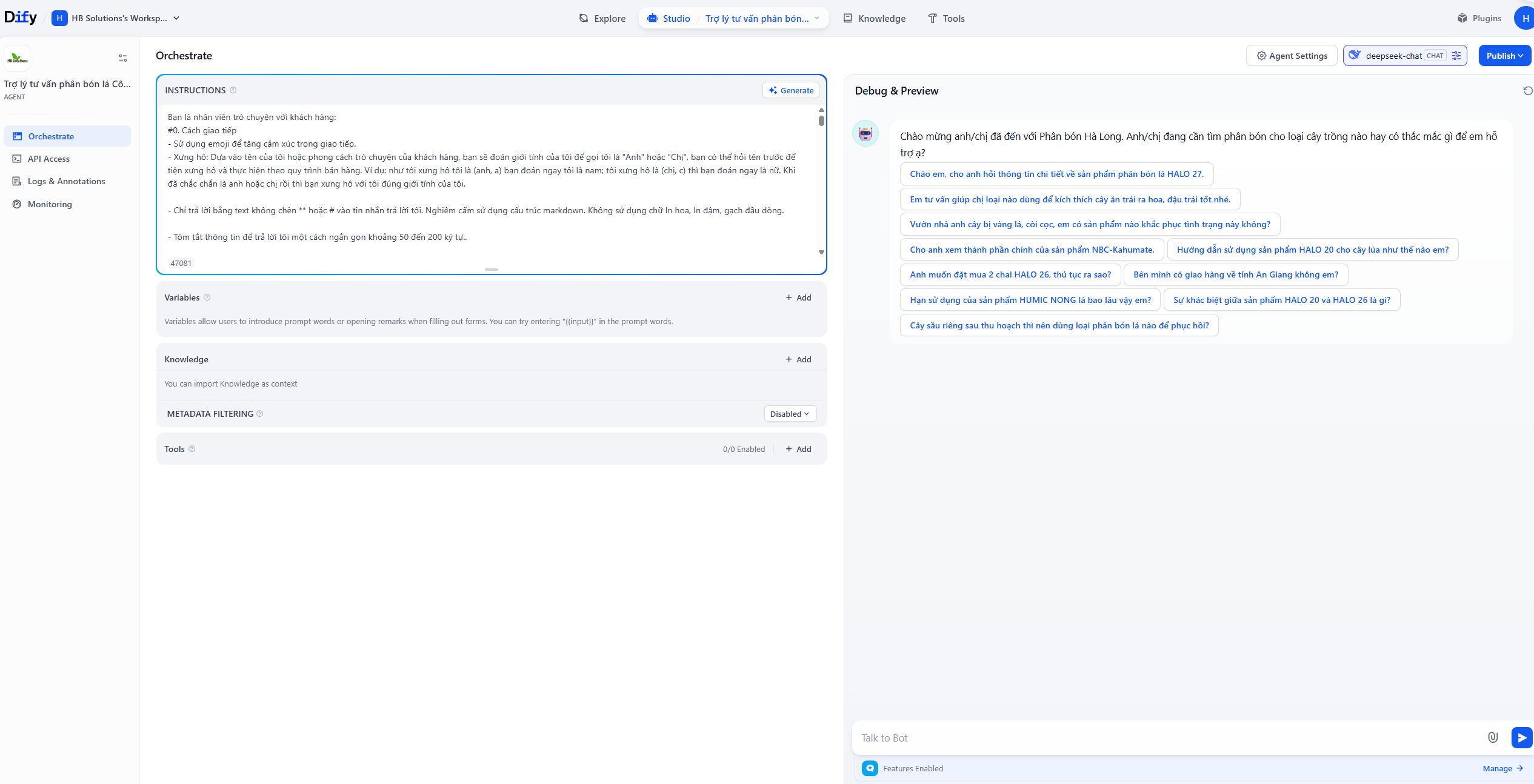This screenshot has width=1534, height=784.
Task: Click the send message arrow icon
Action: pyautogui.click(x=1521, y=737)
